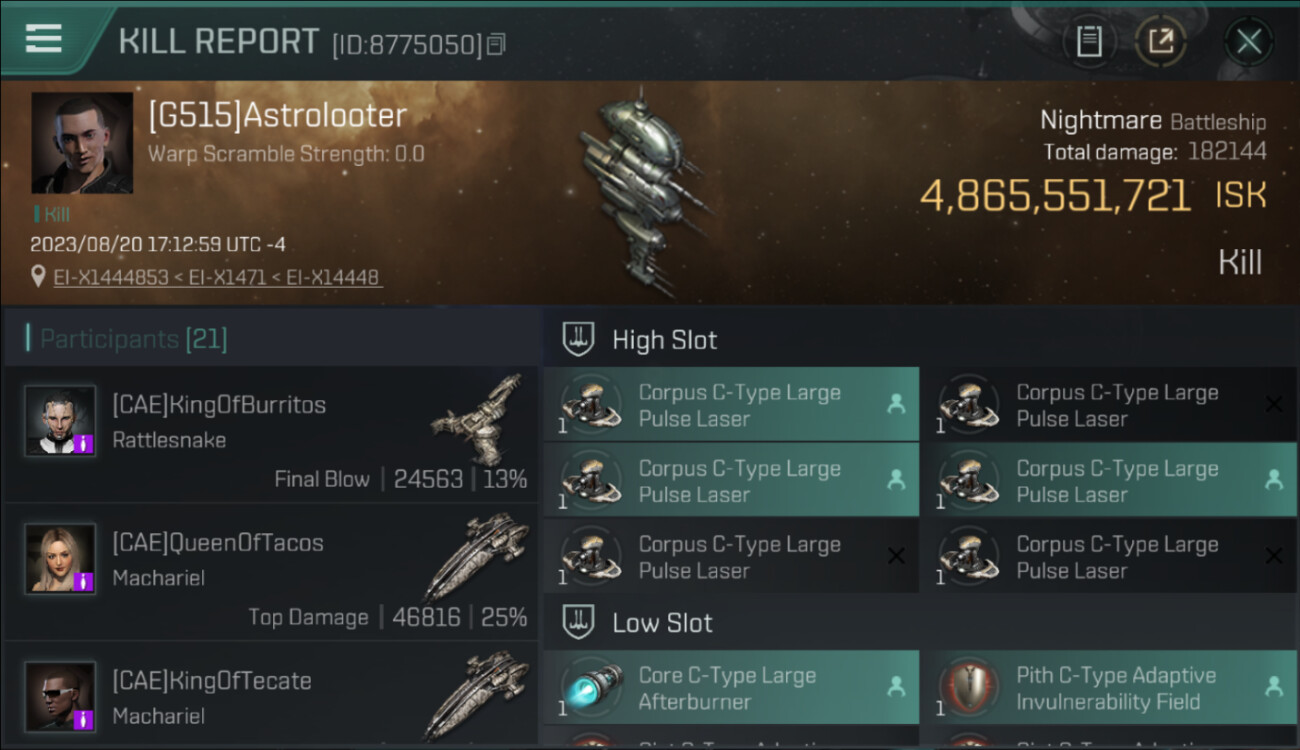Tap QueenOfTacos info badge on portrait
Screen dimensions: 1300x750
coord(85,581)
